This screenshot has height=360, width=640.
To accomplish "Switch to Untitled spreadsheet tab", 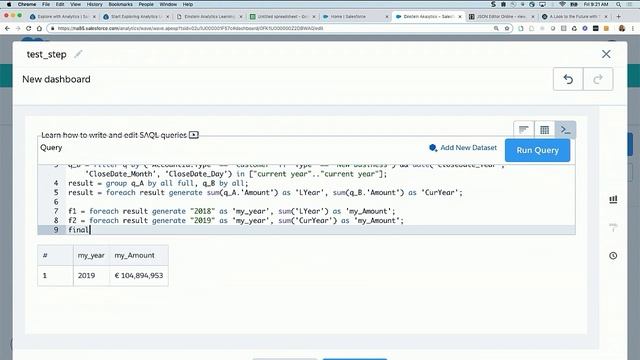I will (282, 17).
